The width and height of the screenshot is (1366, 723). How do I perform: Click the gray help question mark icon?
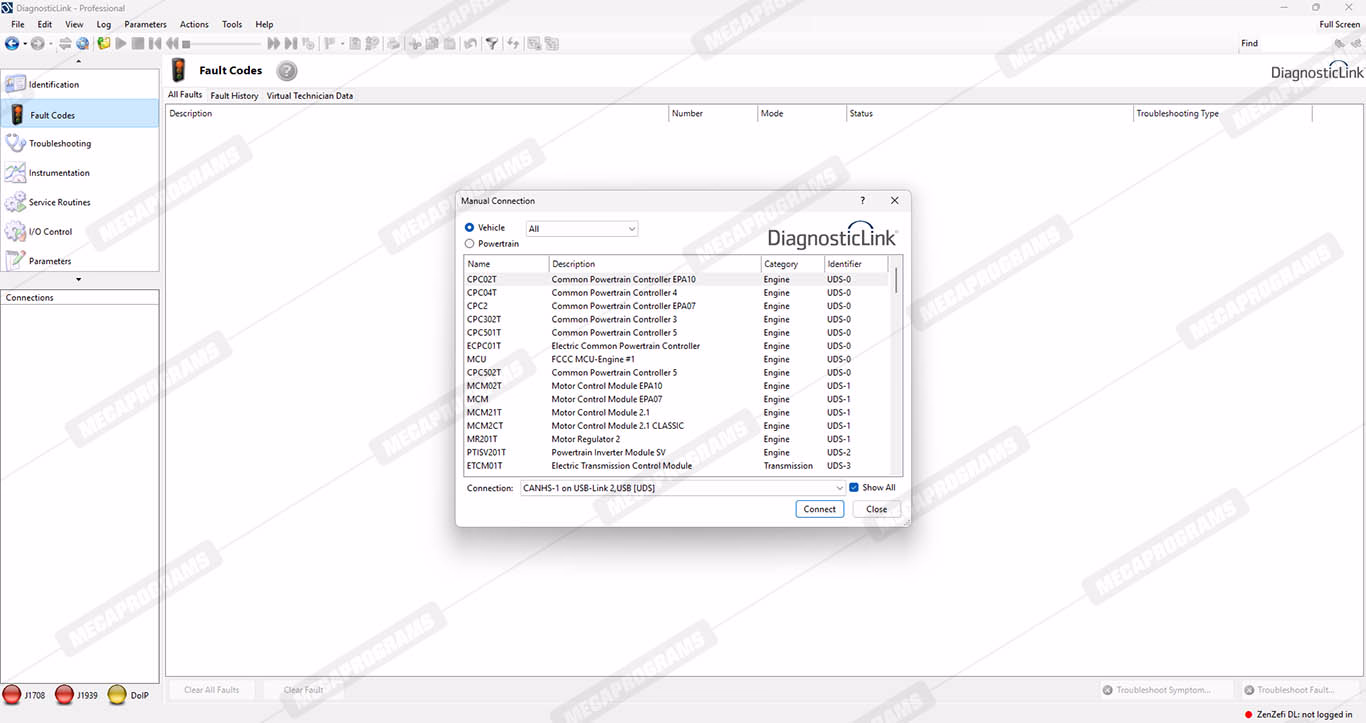pyautogui.click(x=287, y=71)
